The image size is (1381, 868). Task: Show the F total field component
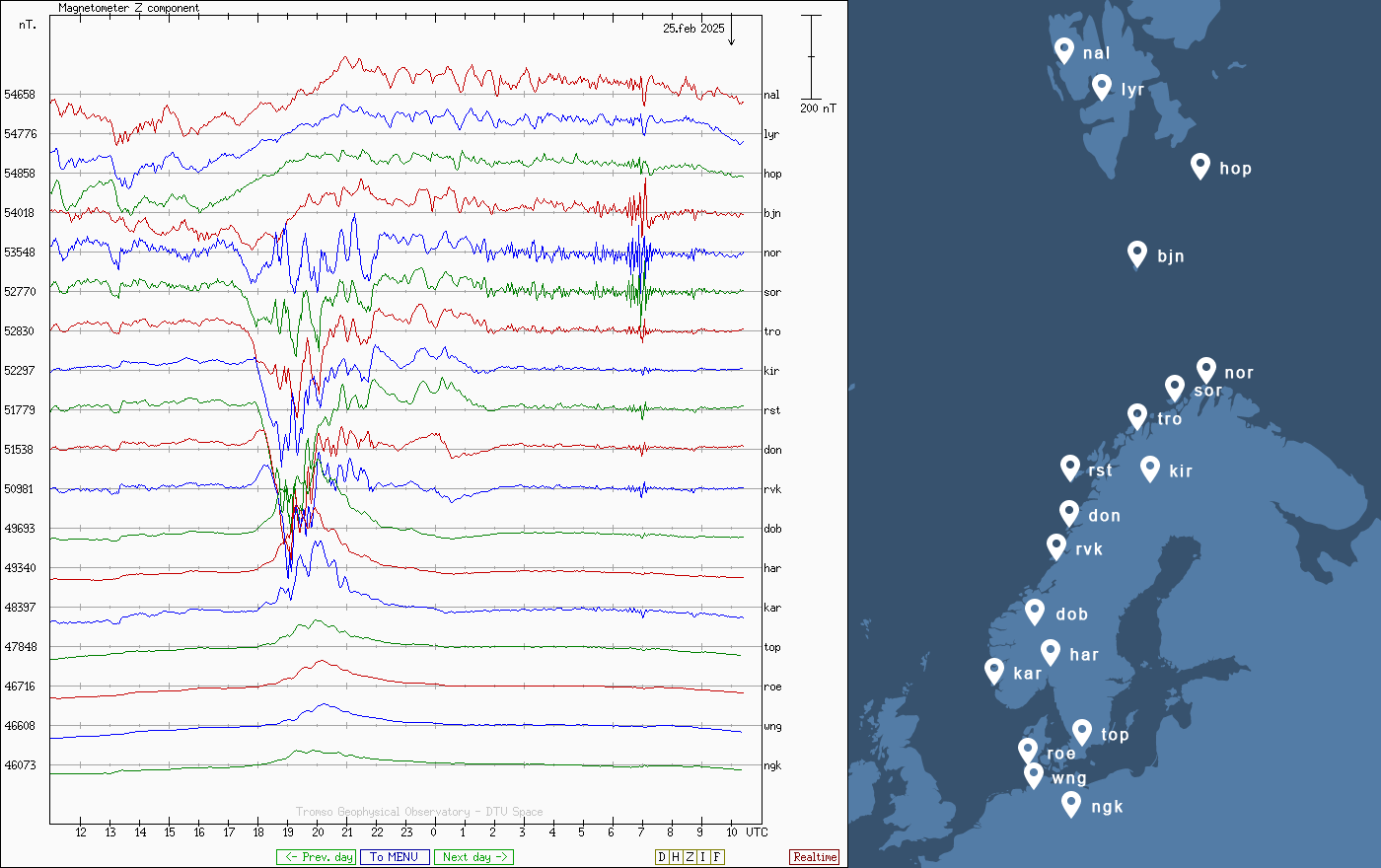(x=717, y=857)
